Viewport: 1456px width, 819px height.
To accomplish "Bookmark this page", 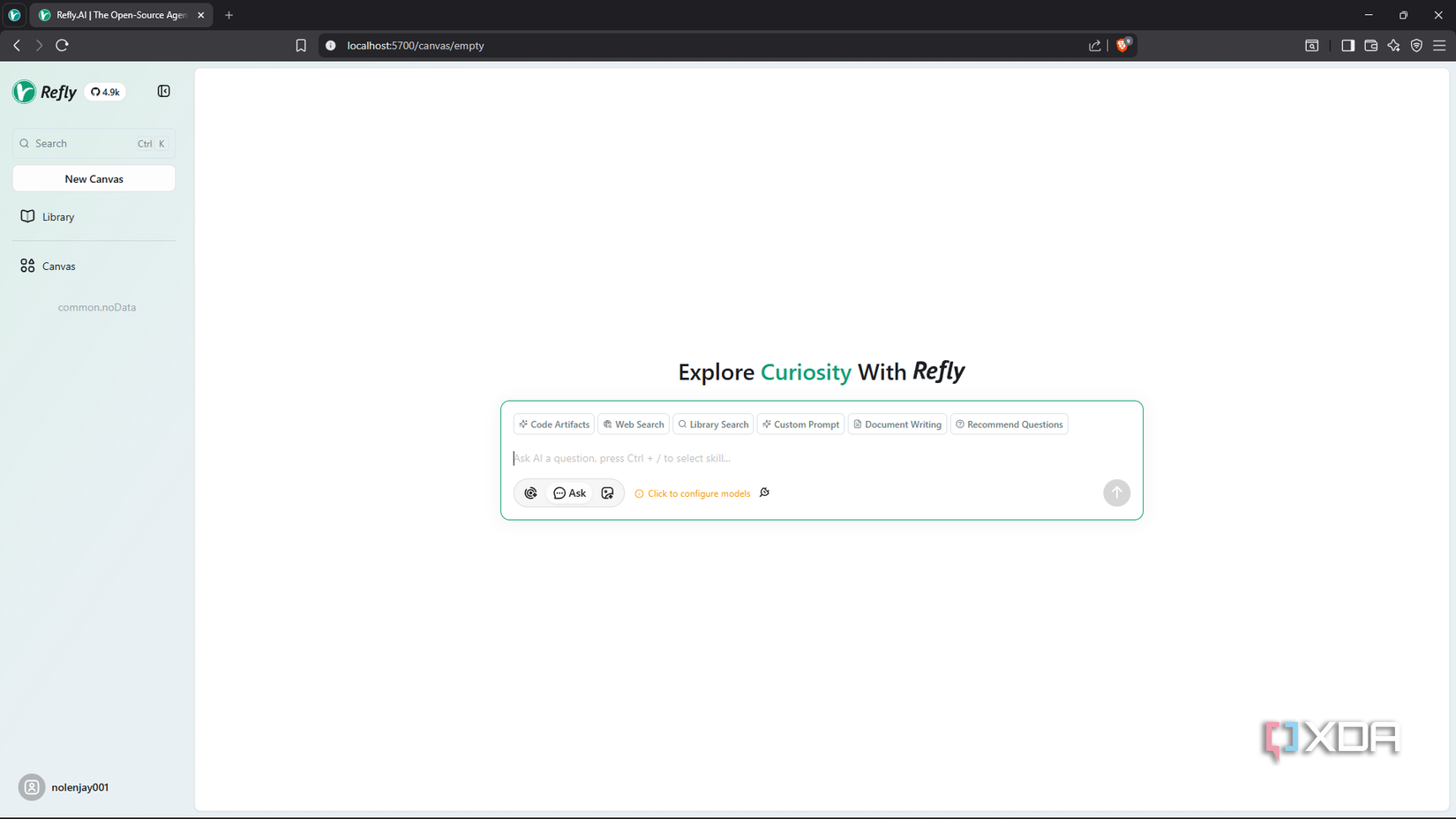I will pyautogui.click(x=301, y=45).
